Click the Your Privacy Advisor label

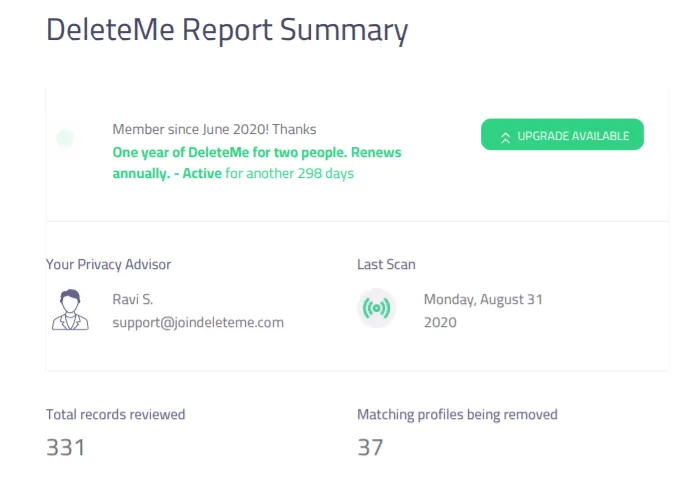[108, 264]
